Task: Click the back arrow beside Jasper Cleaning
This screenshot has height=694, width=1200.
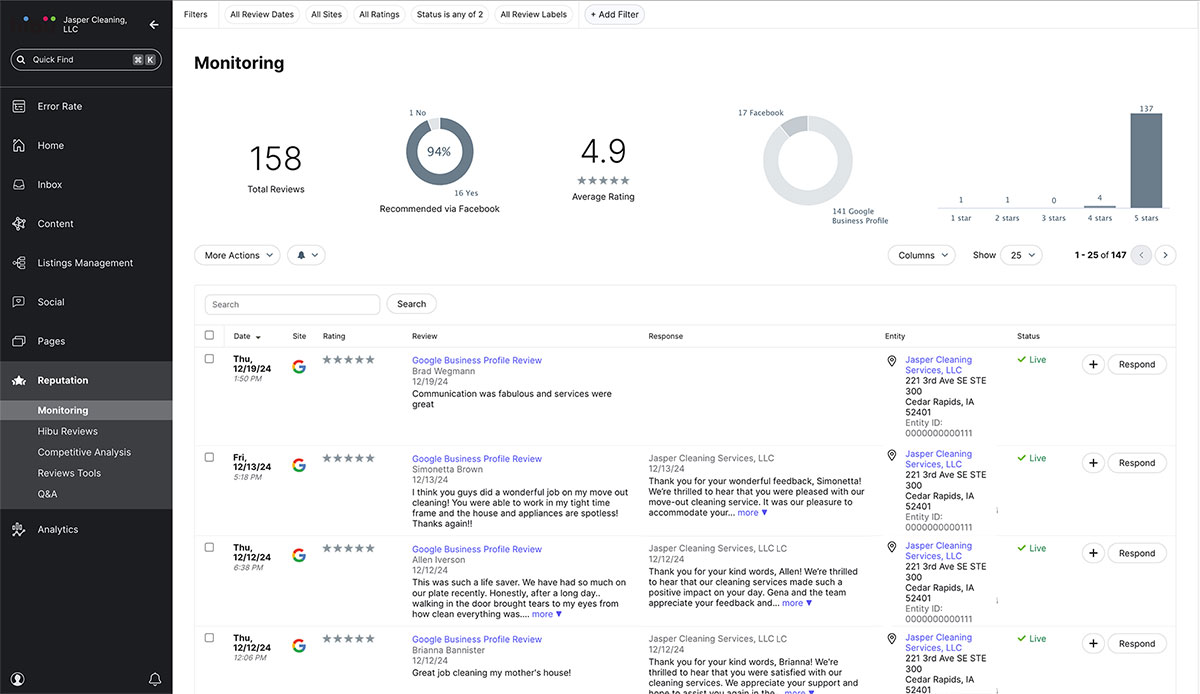Action: pos(154,25)
